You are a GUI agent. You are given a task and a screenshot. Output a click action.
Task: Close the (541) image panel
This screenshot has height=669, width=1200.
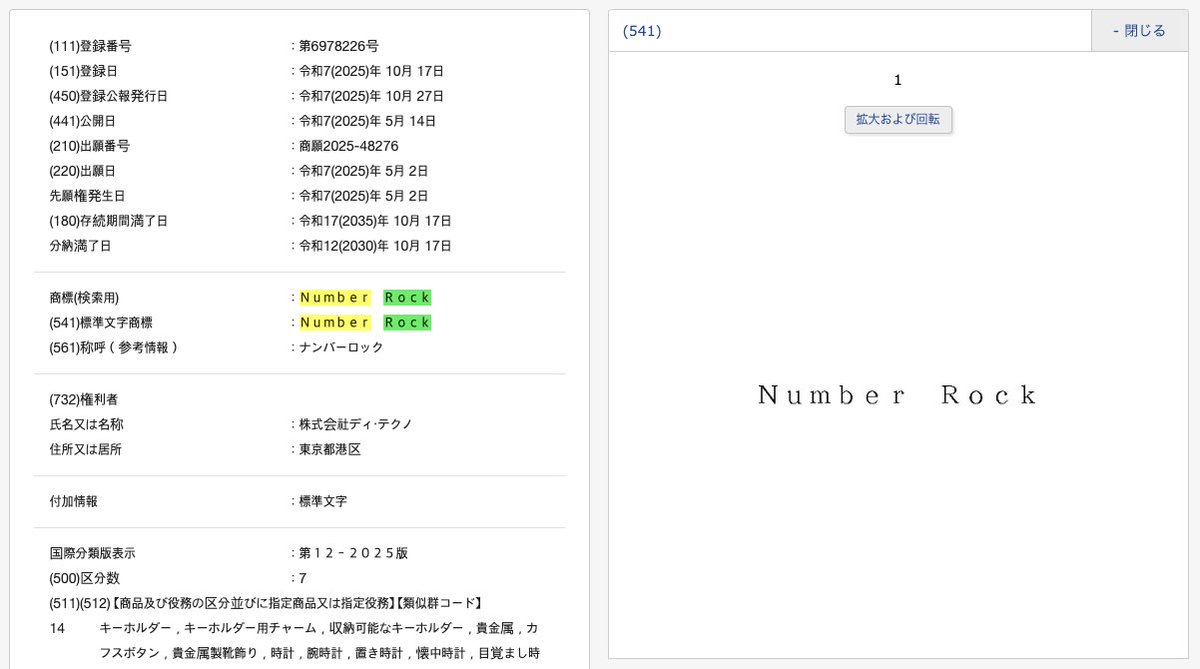1139,31
